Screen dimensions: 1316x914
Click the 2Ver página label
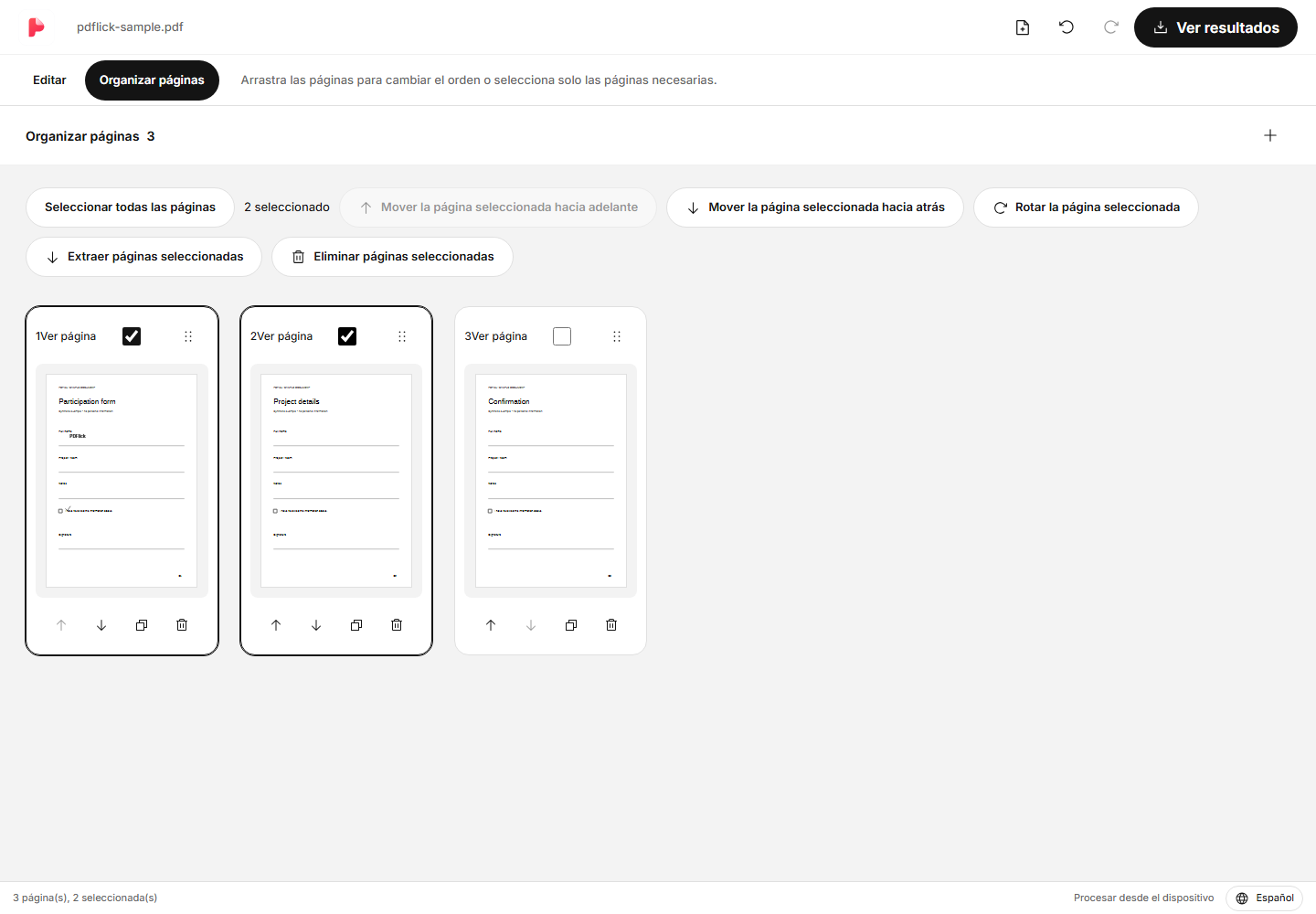click(281, 336)
